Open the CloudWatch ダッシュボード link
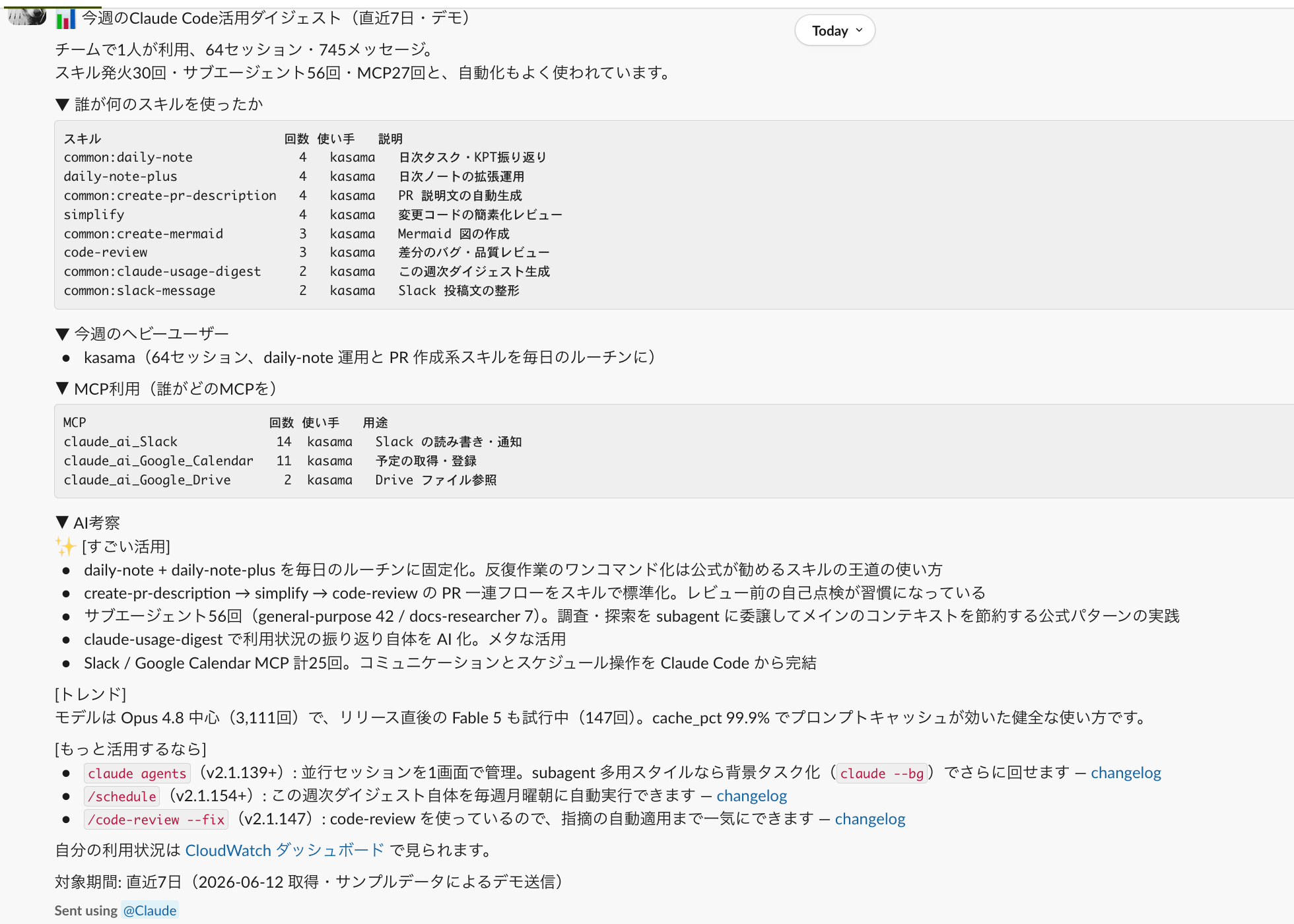This screenshot has height=924, width=1294. tap(285, 850)
